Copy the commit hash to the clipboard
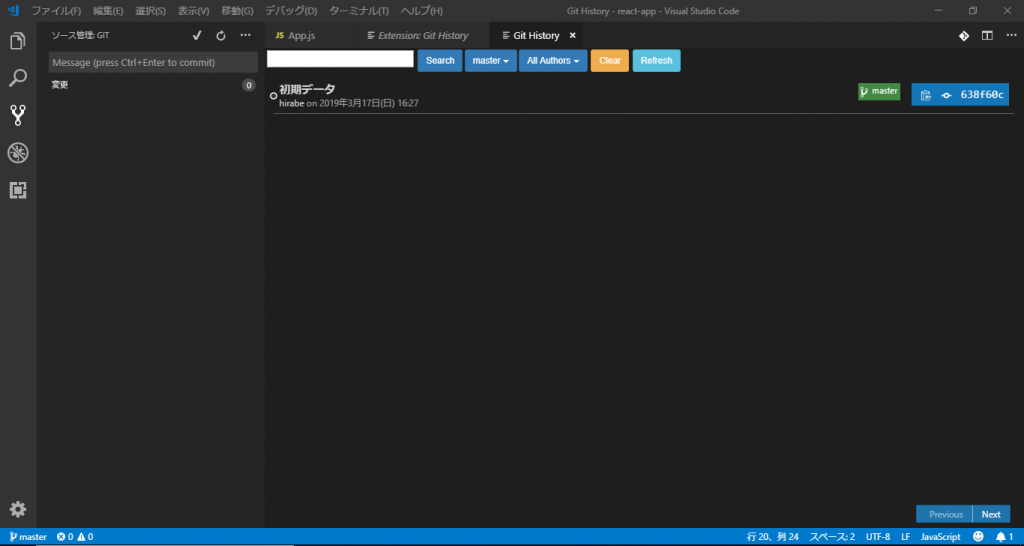1024x546 pixels. pos(925,95)
